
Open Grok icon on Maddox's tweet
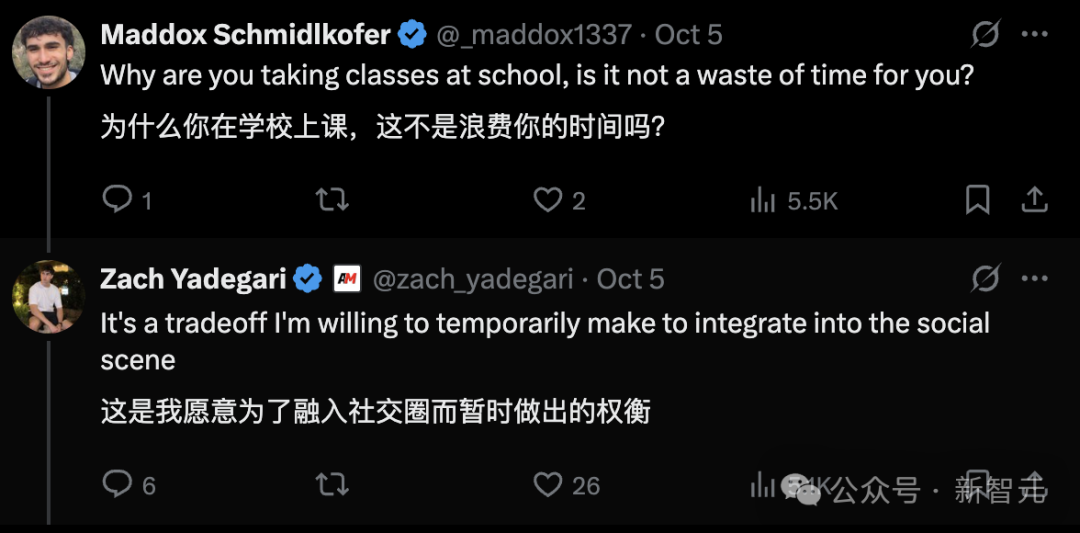pyautogui.click(x=985, y=35)
